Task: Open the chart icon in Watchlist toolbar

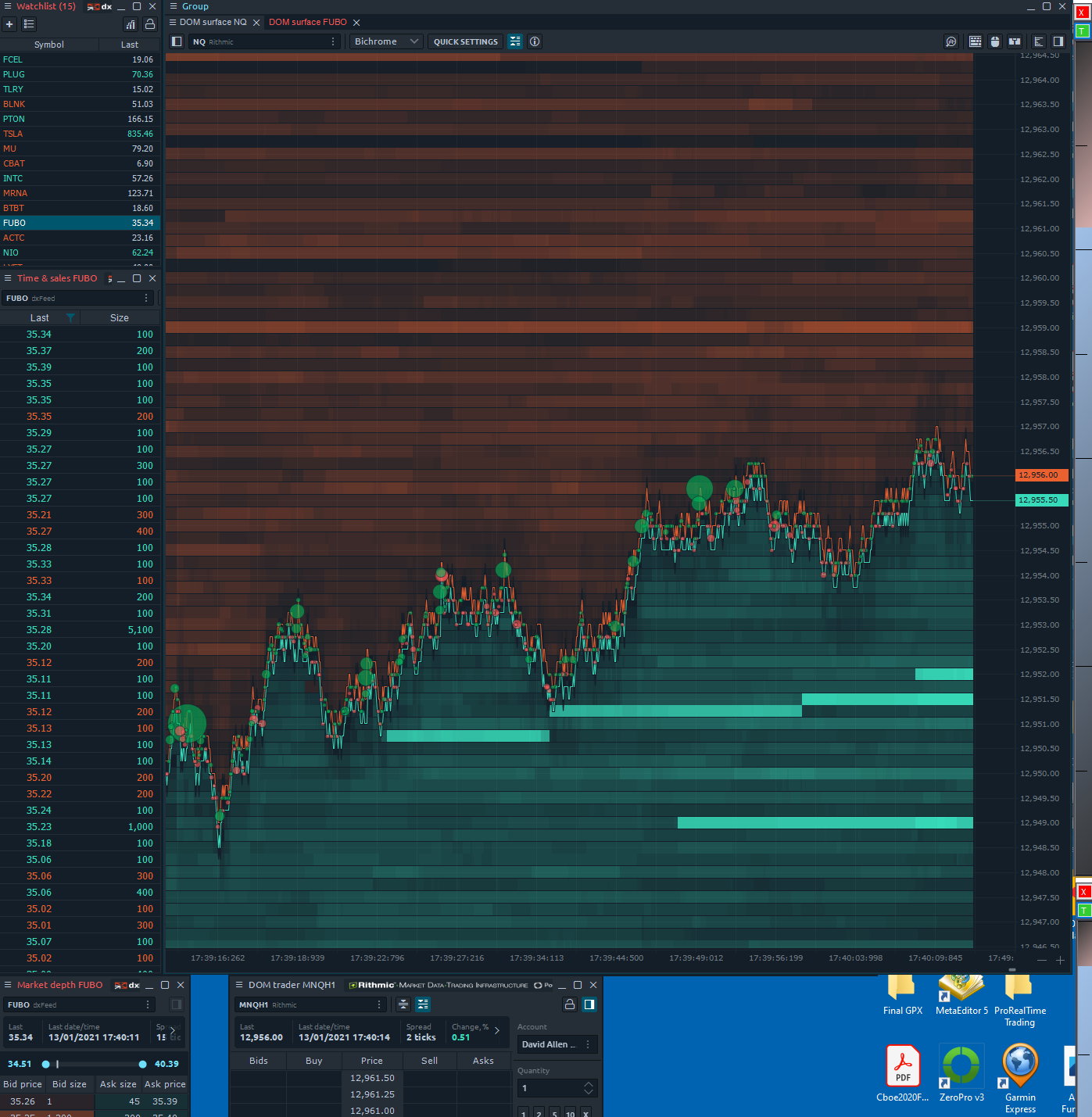Action: click(131, 24)
